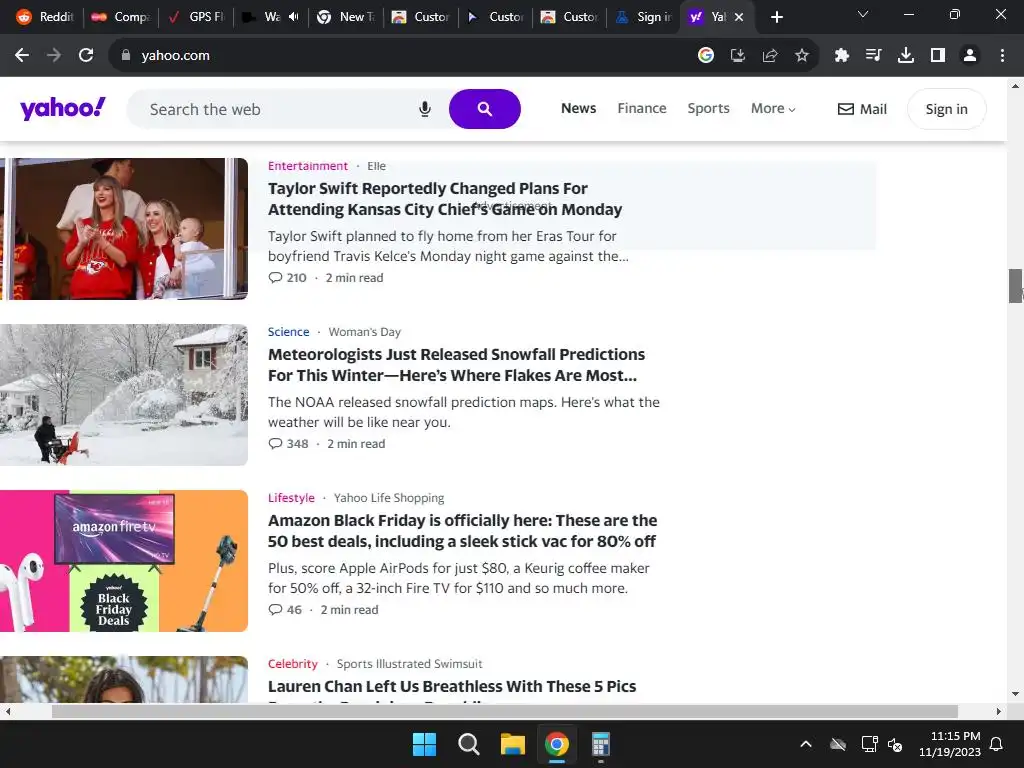Open the new tab plus button

(776, 17)
